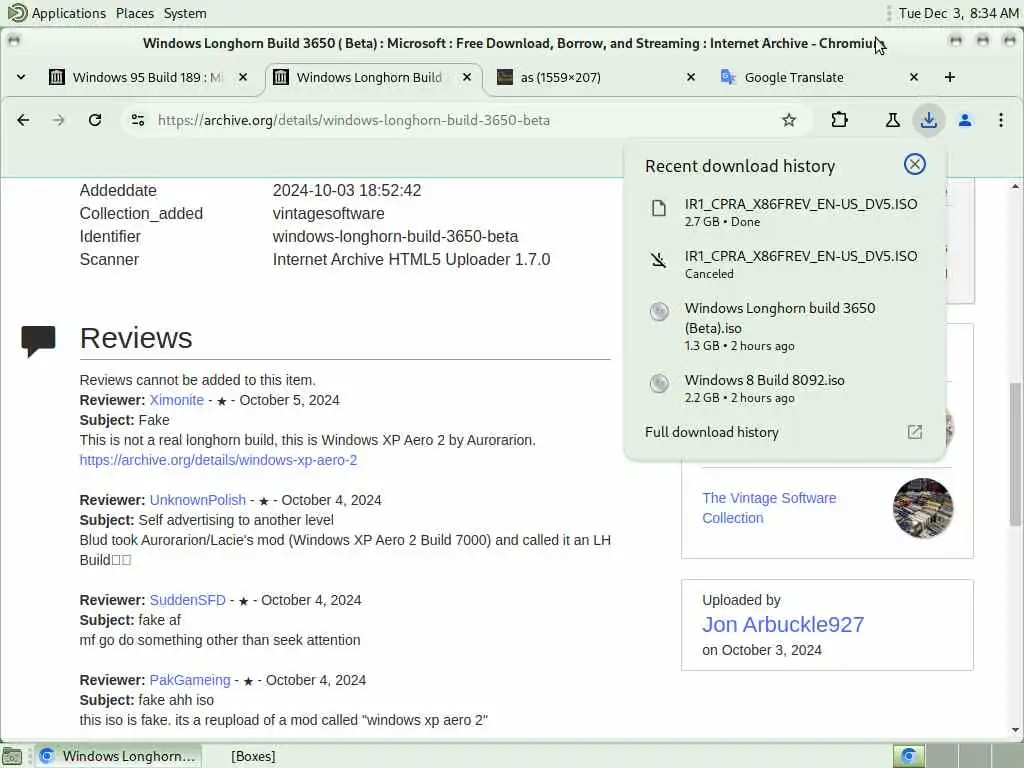Image resolution: width=1024 pixels, height=768 pixels.
Task: Open the Windows 8 Build 8092.iso entry
Action: 785,388
